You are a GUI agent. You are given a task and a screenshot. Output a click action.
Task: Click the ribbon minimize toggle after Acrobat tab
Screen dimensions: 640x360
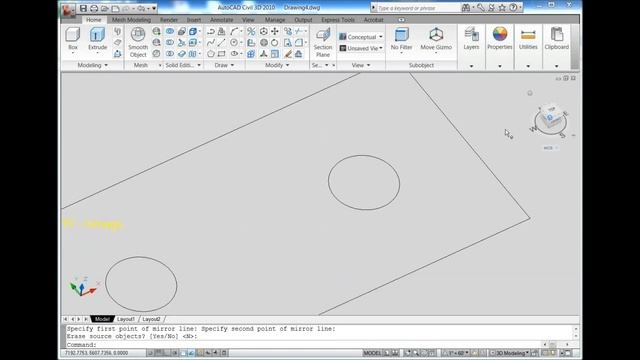tap(402, 20)
